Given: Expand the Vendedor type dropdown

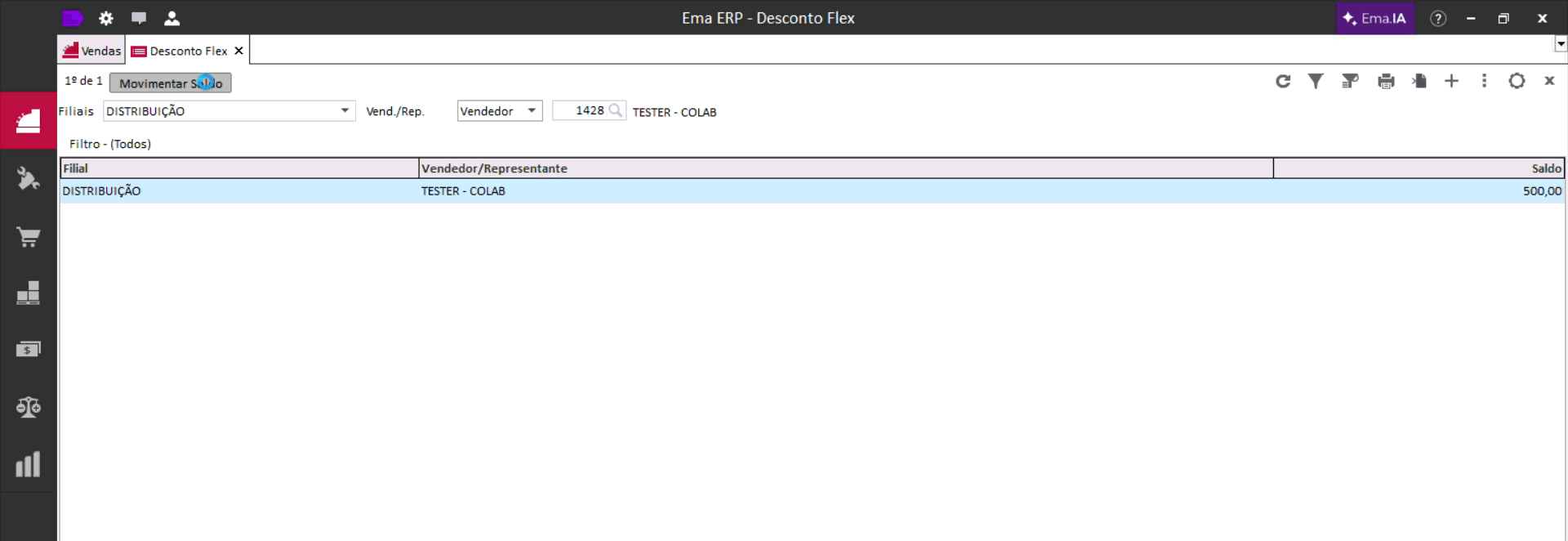Looking at the screenshot, I should pyautogui.click(x=532, y=111).
